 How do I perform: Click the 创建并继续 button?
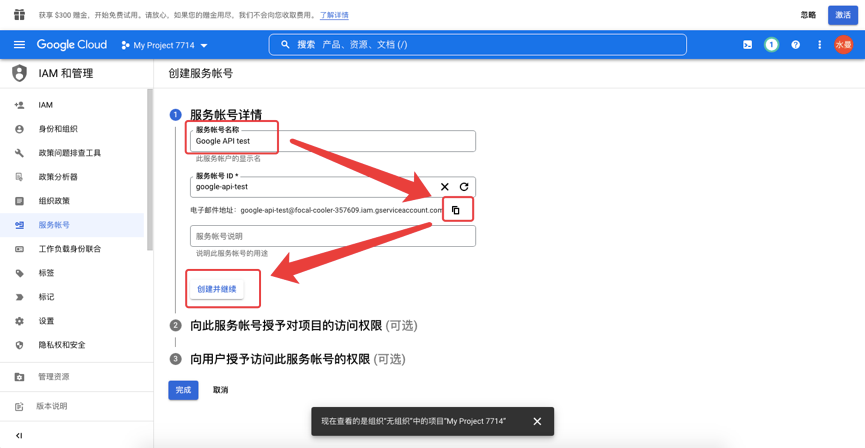pyautogui.click(x=217, y=289)
